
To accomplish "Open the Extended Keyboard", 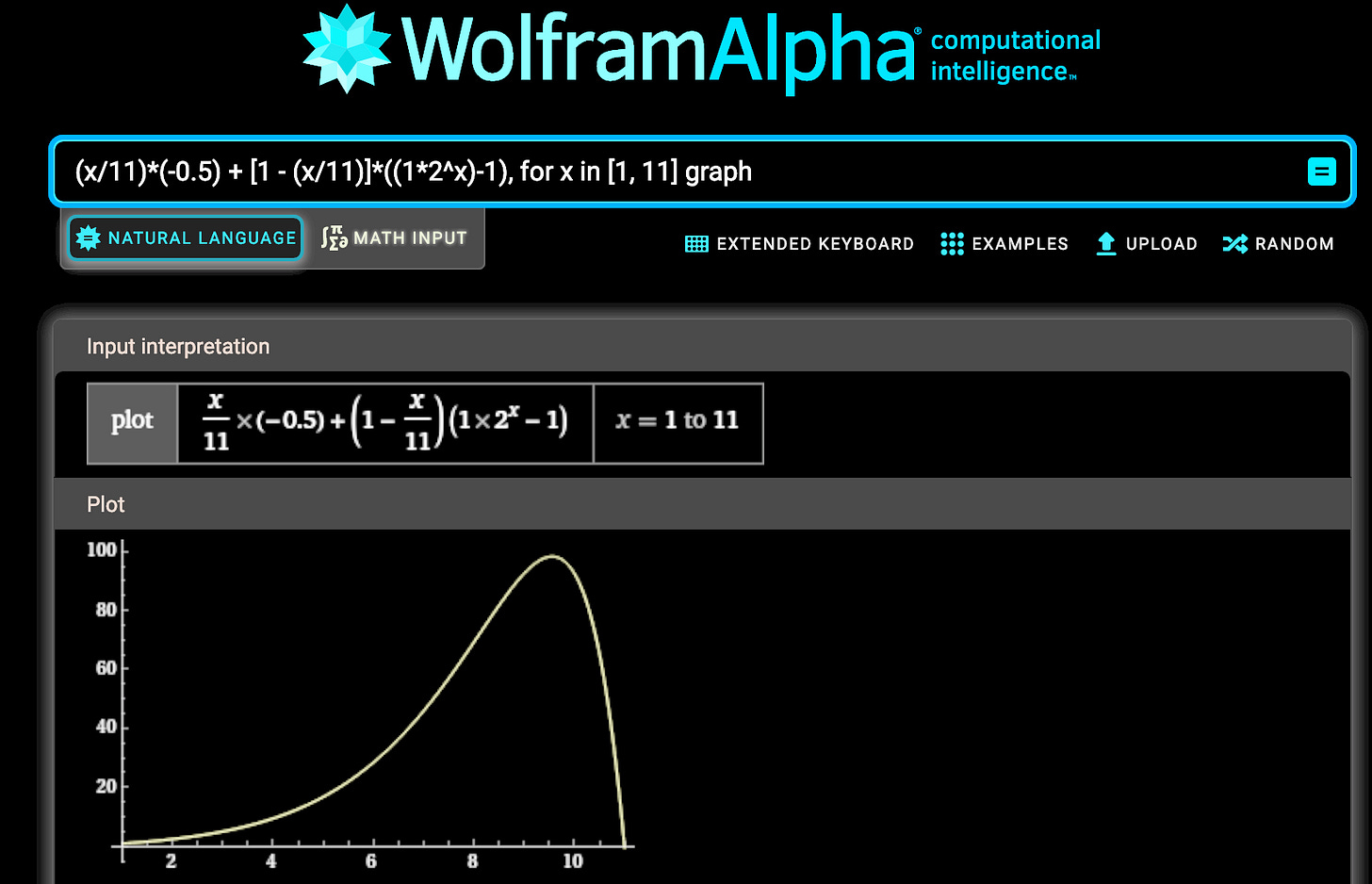I will tap(799, 244).
